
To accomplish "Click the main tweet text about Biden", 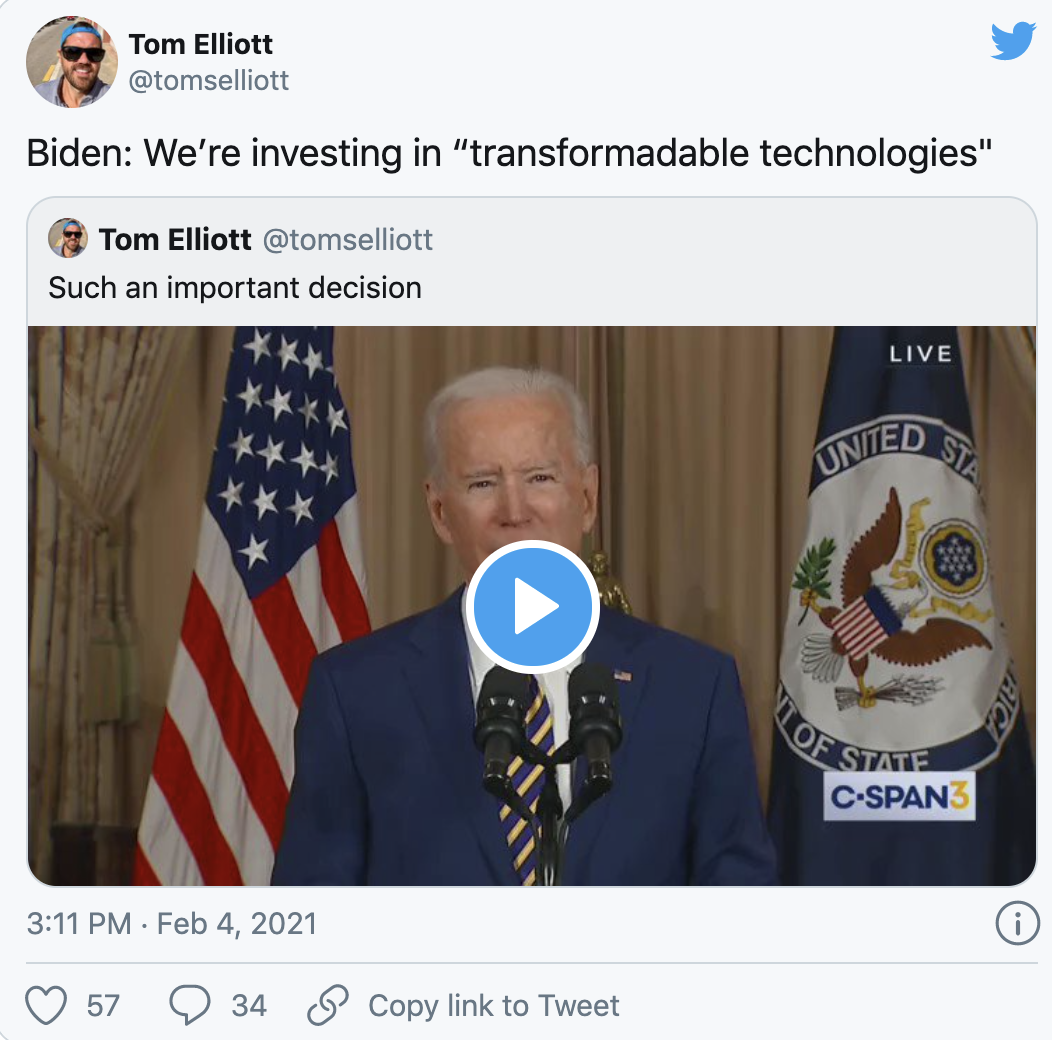I will coord(509,153).
